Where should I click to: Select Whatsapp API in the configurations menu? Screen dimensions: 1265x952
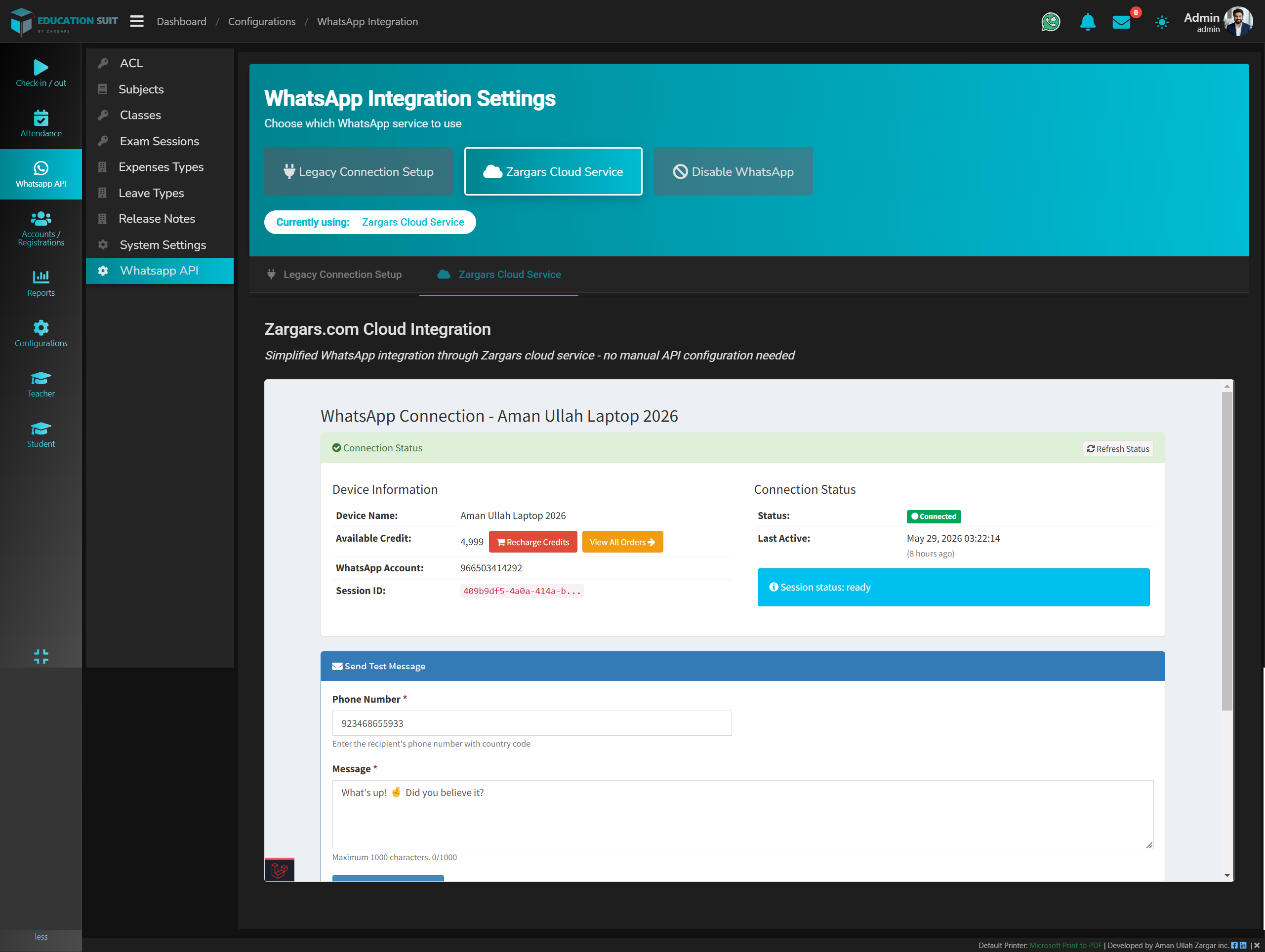(160, 271)
